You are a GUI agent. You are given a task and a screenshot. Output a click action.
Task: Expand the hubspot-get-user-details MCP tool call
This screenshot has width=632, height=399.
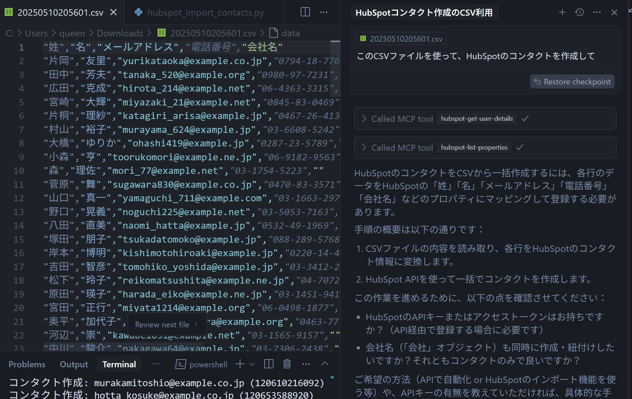(485, 118)
